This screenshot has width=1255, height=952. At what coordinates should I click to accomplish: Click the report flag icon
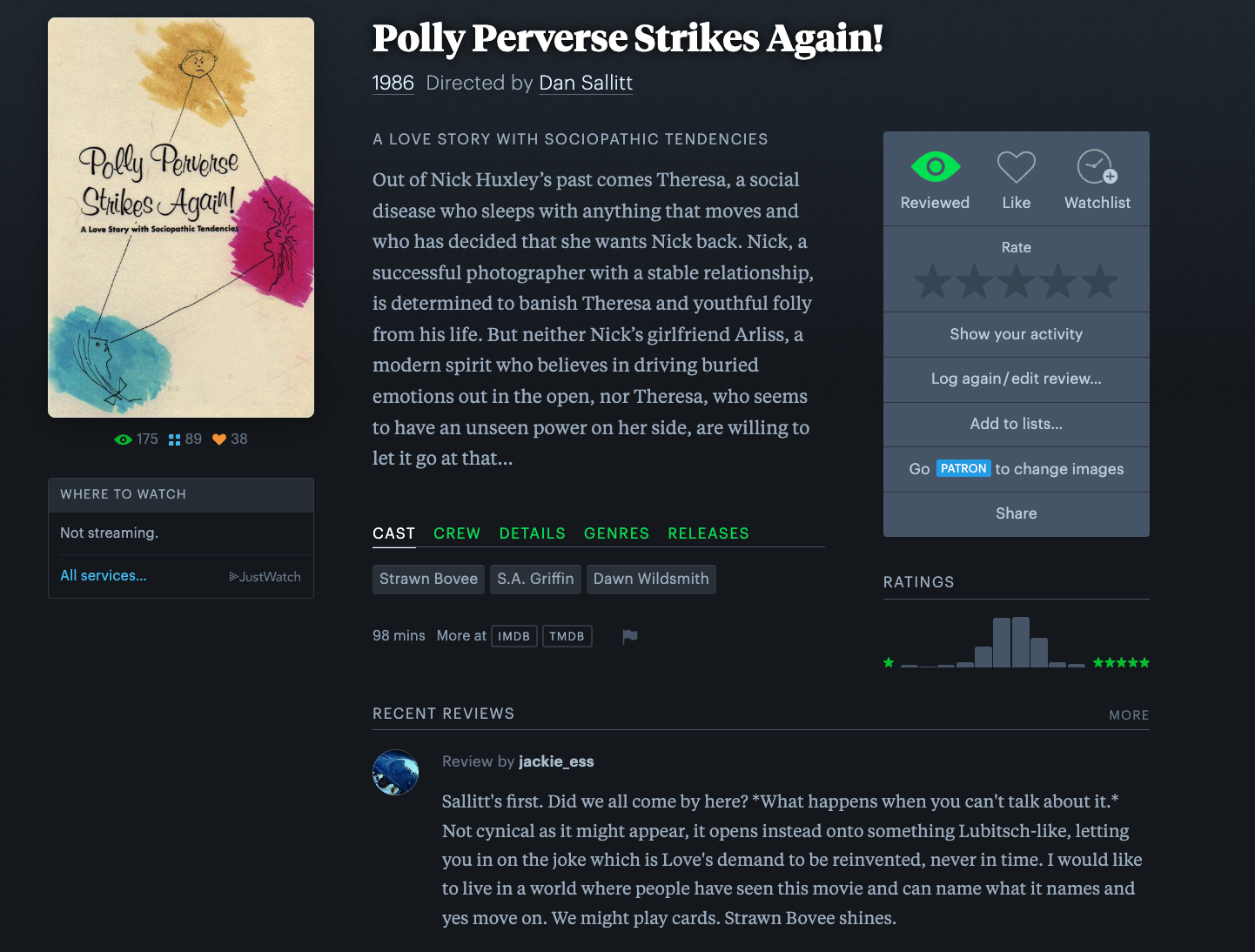click(x=630, y=637)
